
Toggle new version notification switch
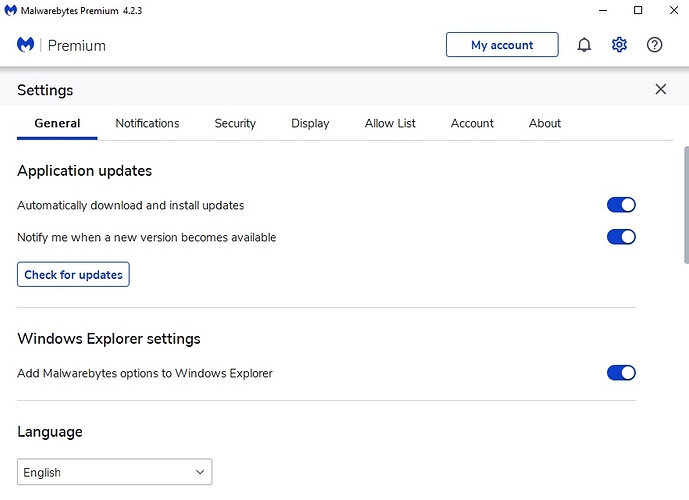coord(621,237)
